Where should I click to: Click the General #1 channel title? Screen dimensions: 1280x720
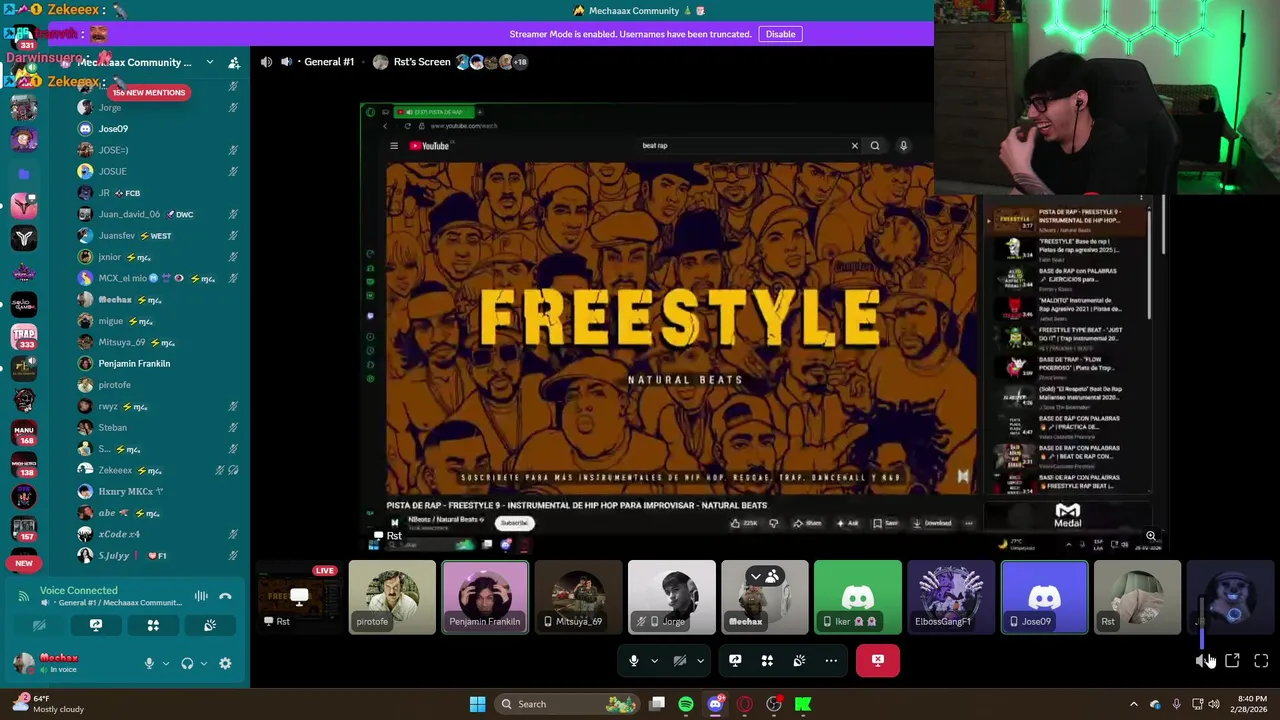tap(329, 62)
